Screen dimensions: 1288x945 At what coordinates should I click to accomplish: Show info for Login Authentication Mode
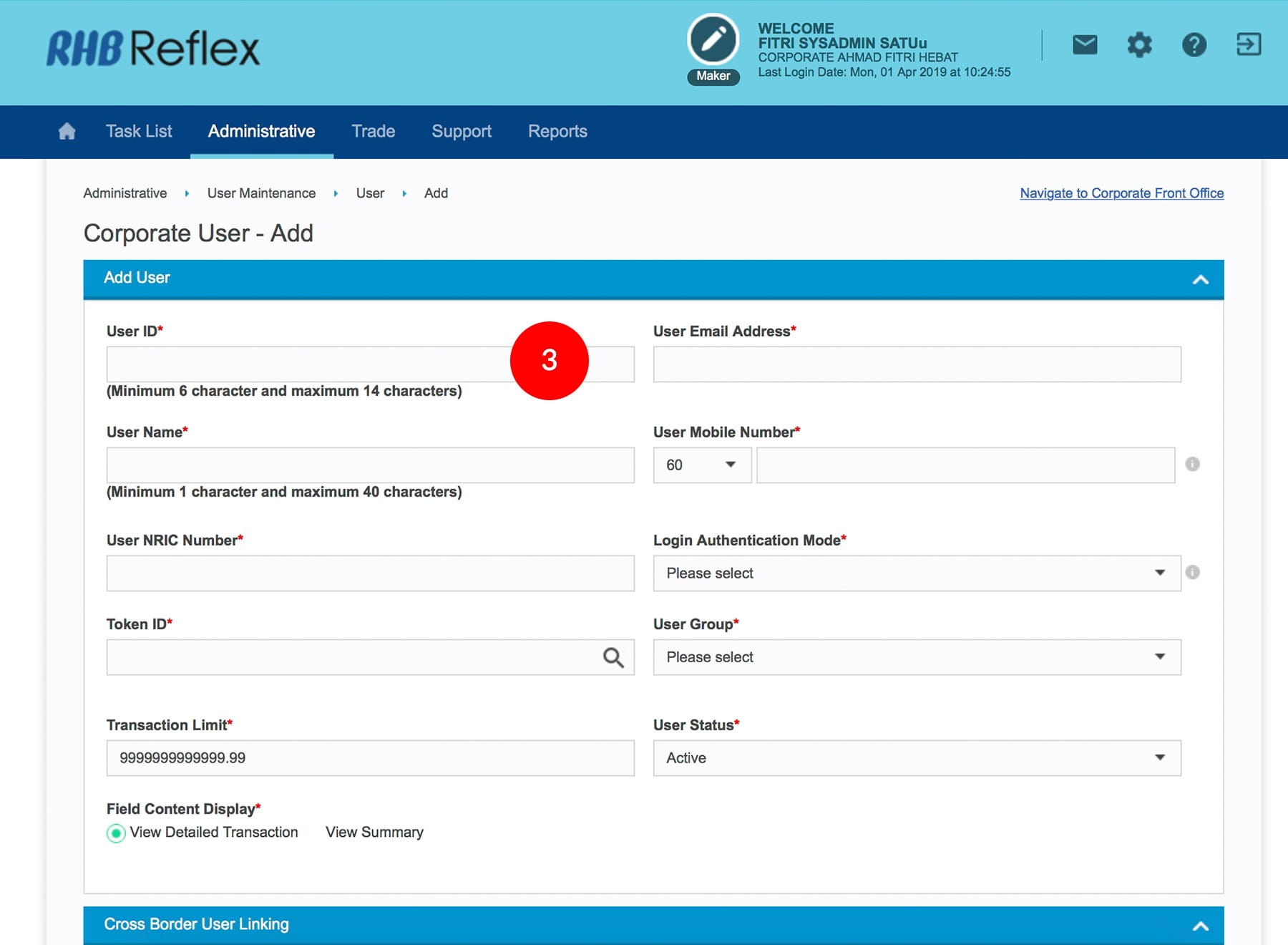1192,572
